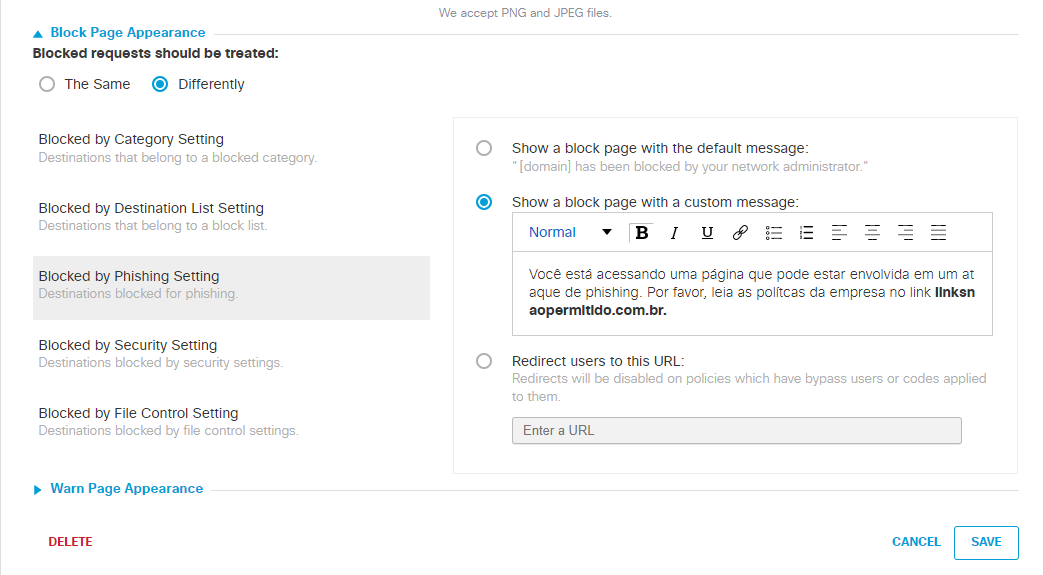Select 'The Same' radio option
Screen dimensions: 1043x575
[47, 85]
